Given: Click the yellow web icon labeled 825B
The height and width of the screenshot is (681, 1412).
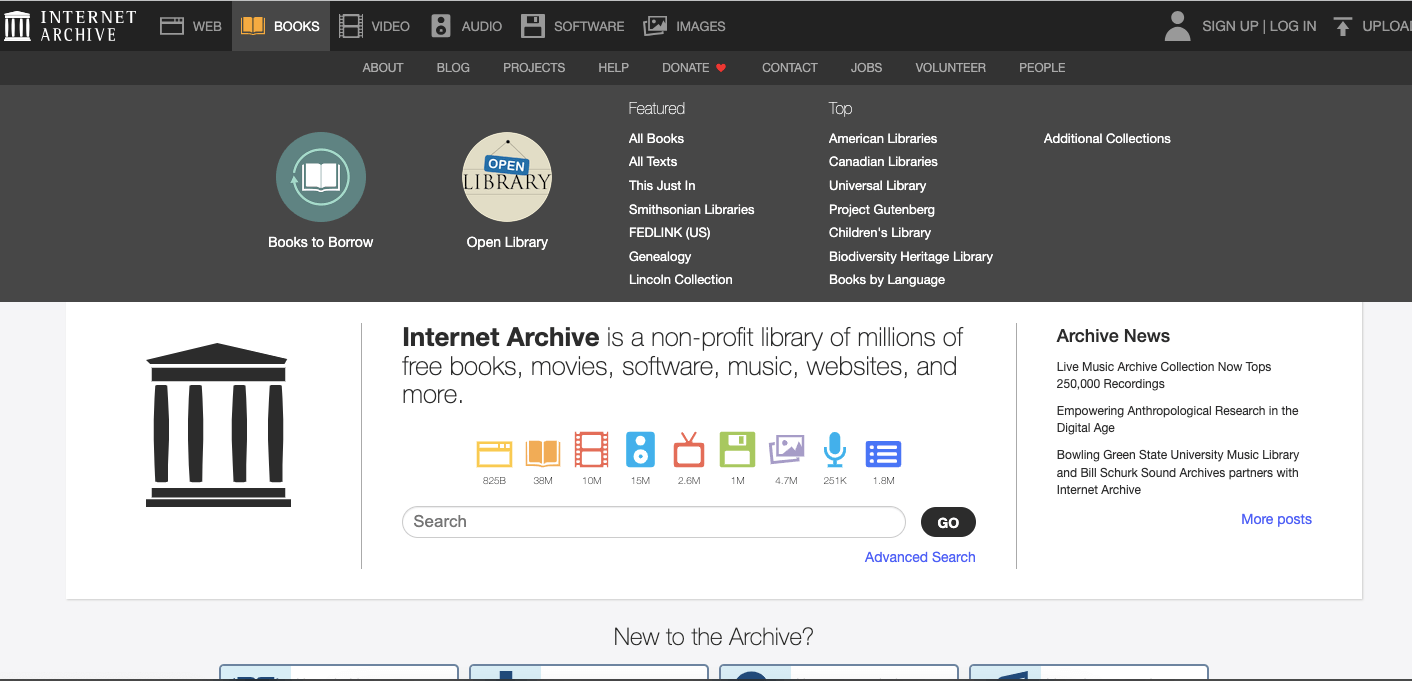Looking at the screenshot, I should tap(494, 453).
